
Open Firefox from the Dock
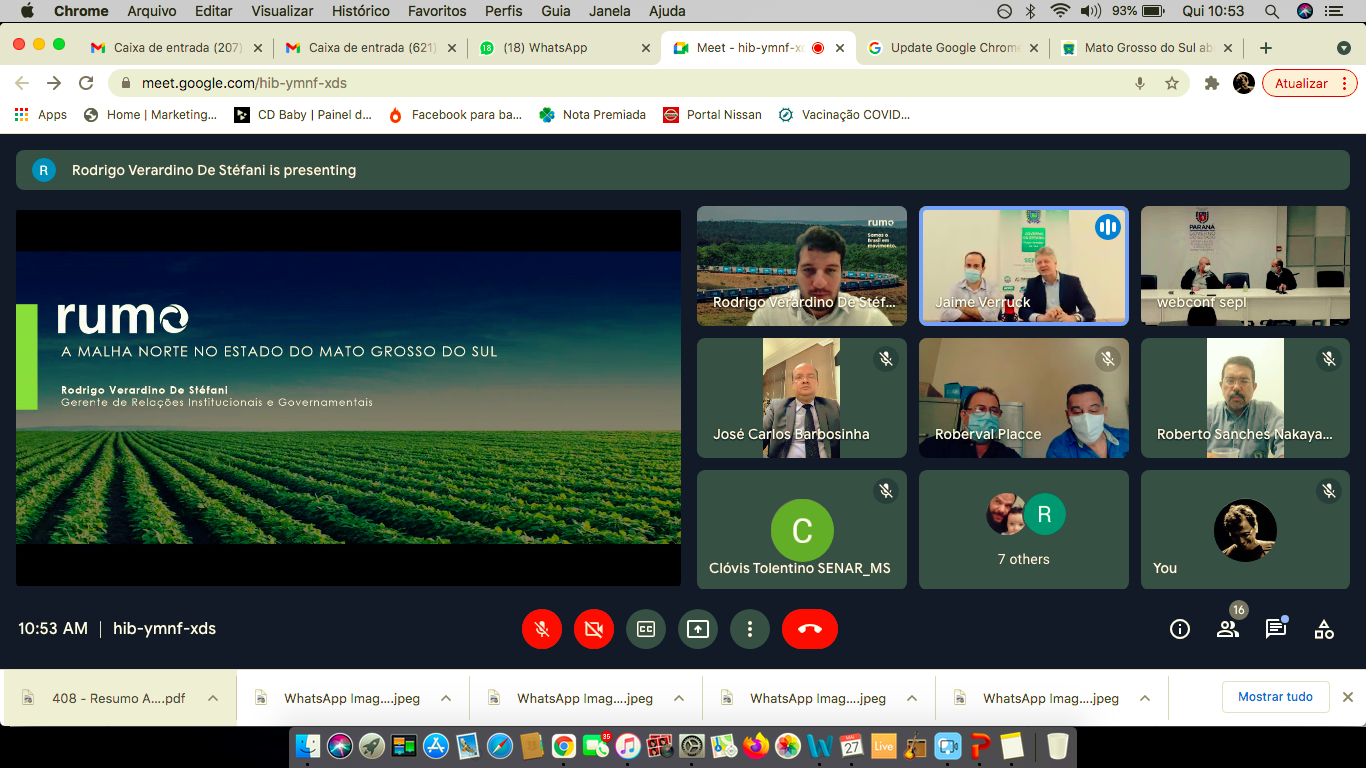point(756,745)
